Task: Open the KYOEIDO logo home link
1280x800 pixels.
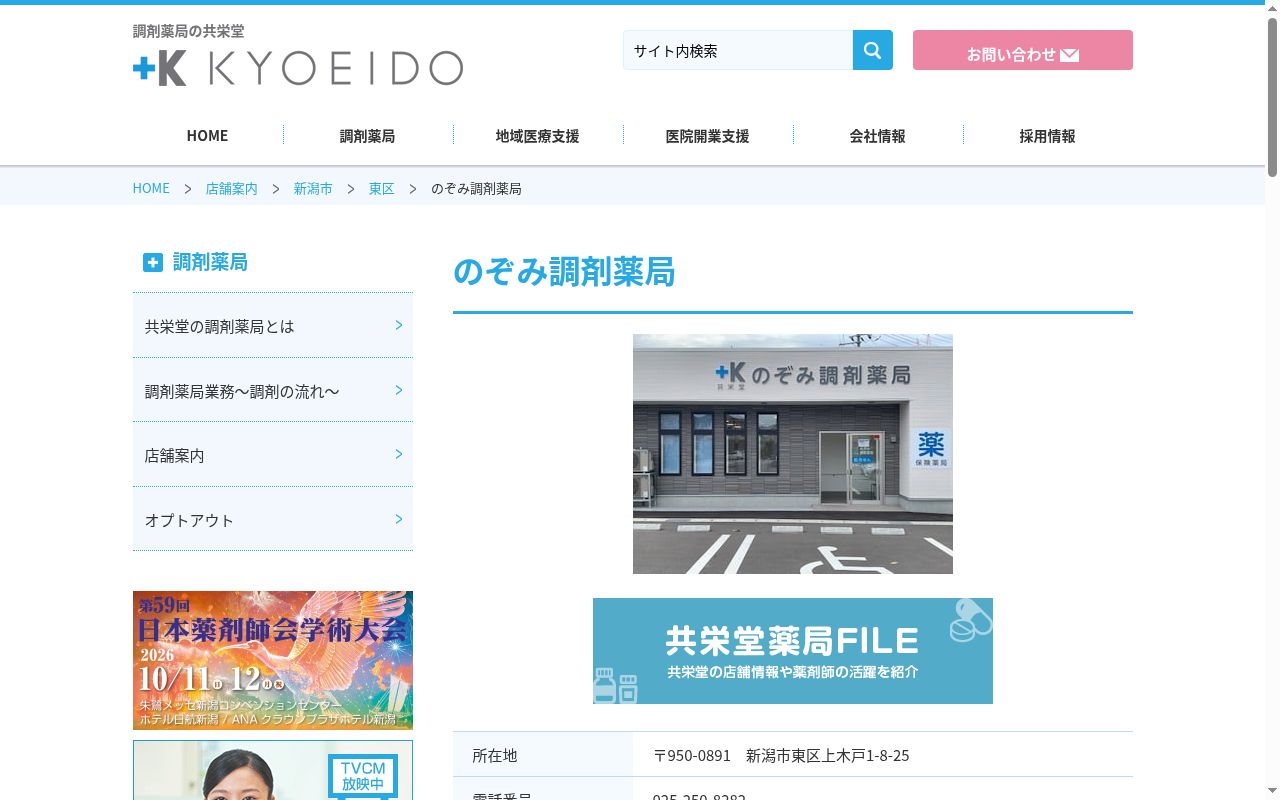Action: 298,68
